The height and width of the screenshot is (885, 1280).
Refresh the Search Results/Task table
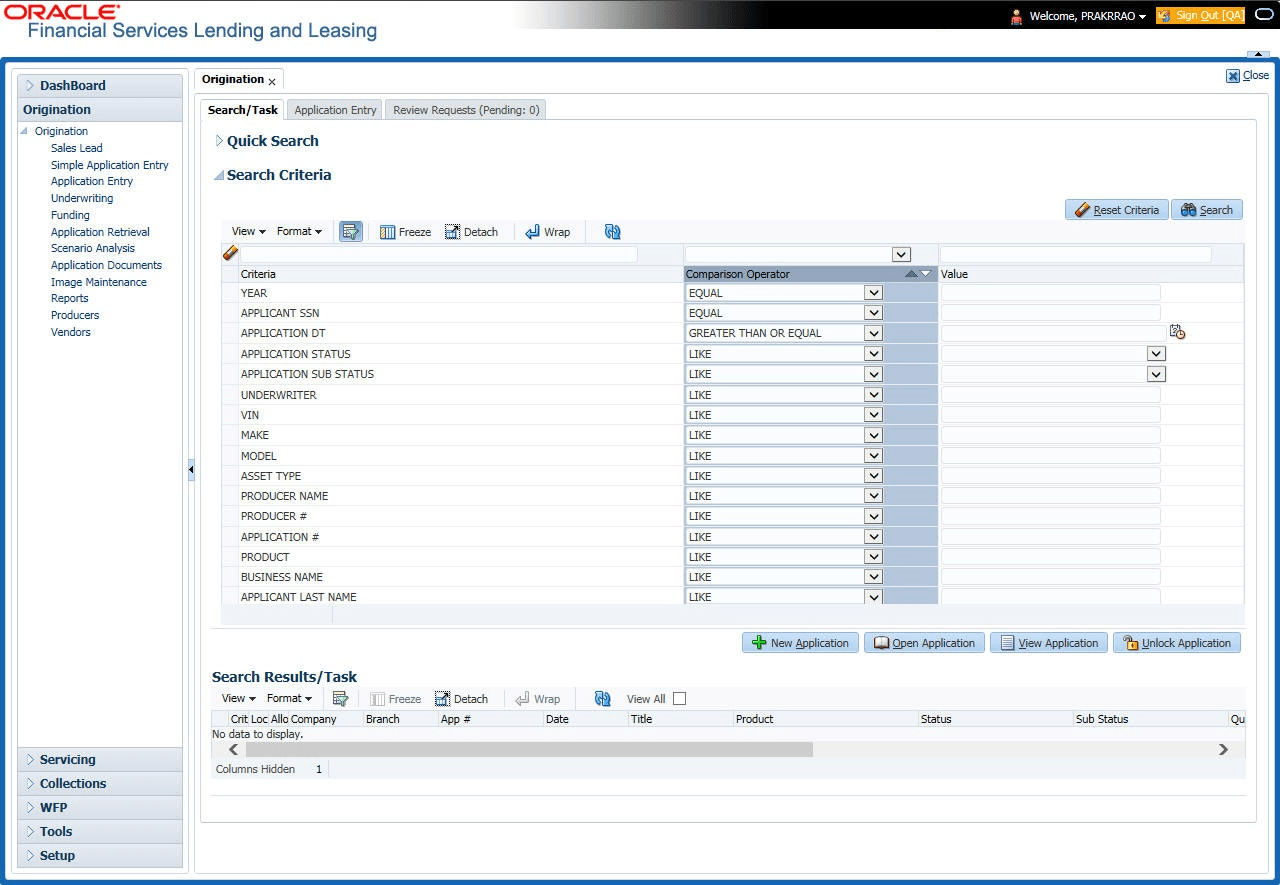tap(602, 699)
